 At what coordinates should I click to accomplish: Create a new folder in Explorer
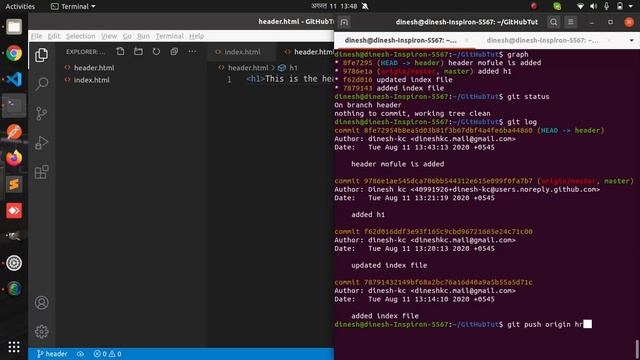click(138, 51)
